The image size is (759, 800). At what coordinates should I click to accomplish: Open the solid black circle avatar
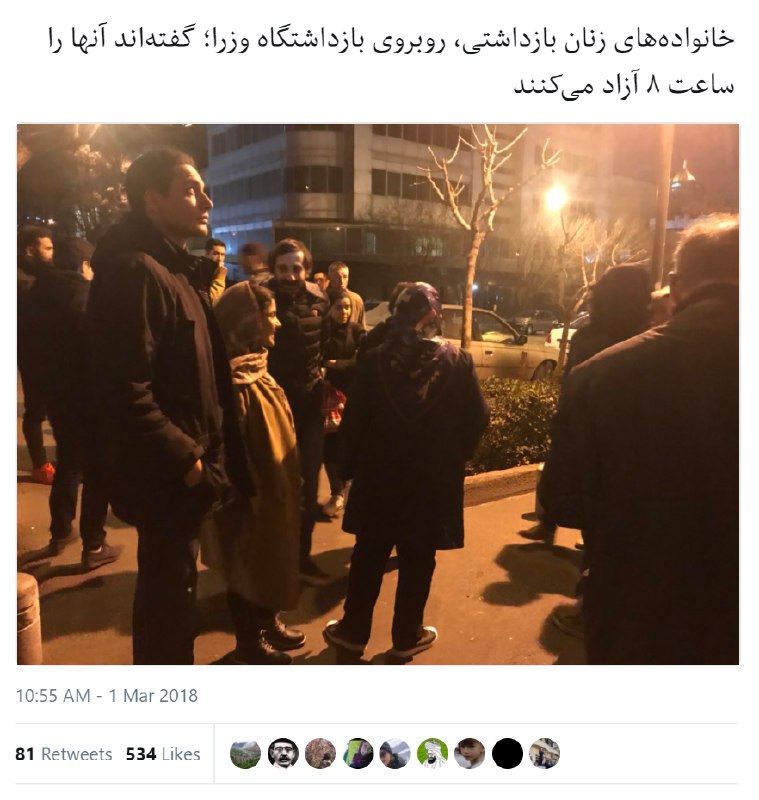click(x=508, y=754)
